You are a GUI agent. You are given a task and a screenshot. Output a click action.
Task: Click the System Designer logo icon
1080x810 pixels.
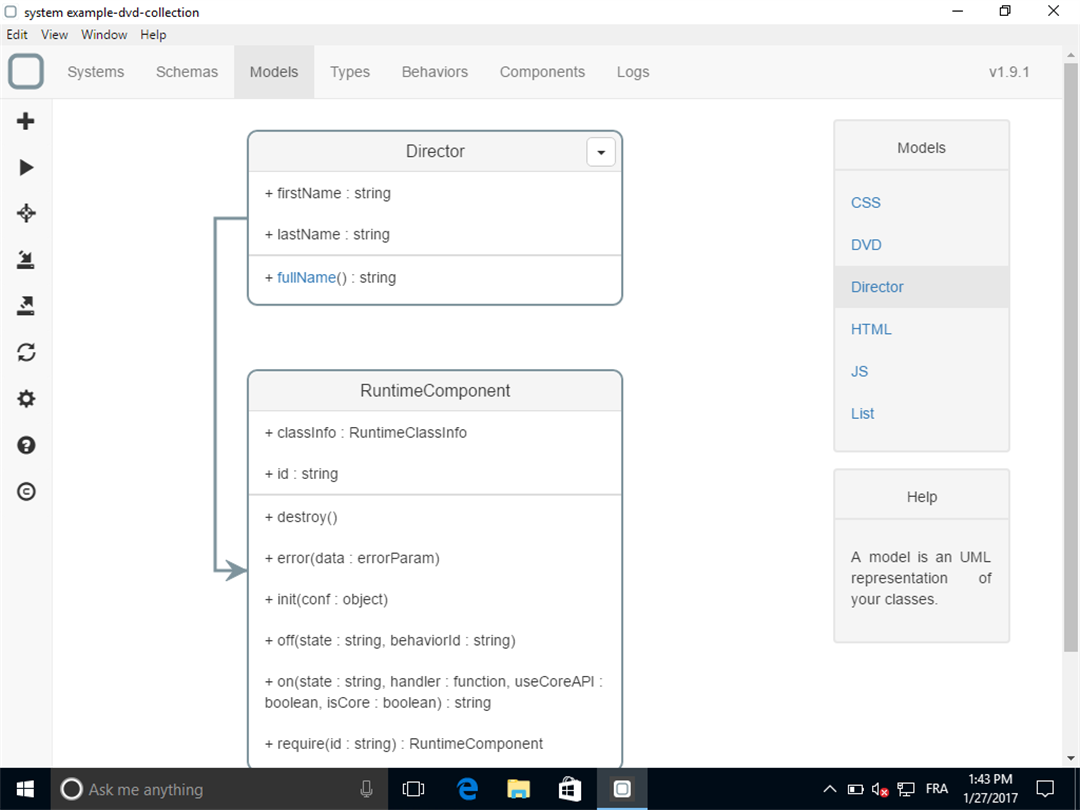click(26, 72)
